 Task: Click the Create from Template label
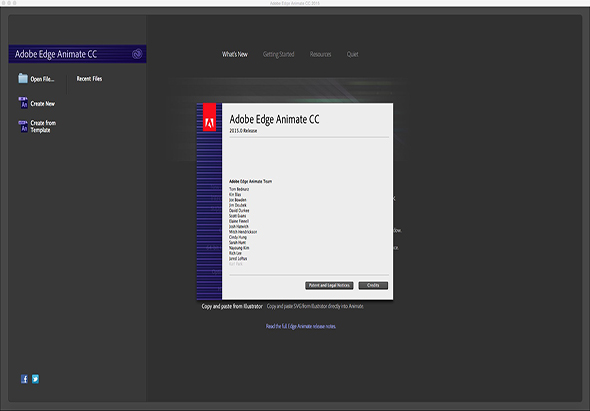pos(43,126)
